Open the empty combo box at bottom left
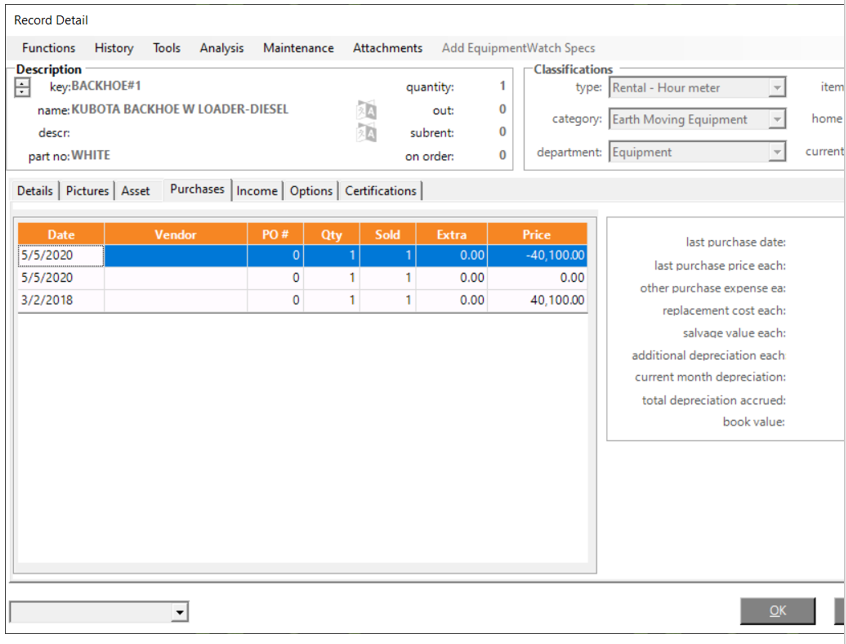This screenshot has height=644, width=846. (180, 612)
